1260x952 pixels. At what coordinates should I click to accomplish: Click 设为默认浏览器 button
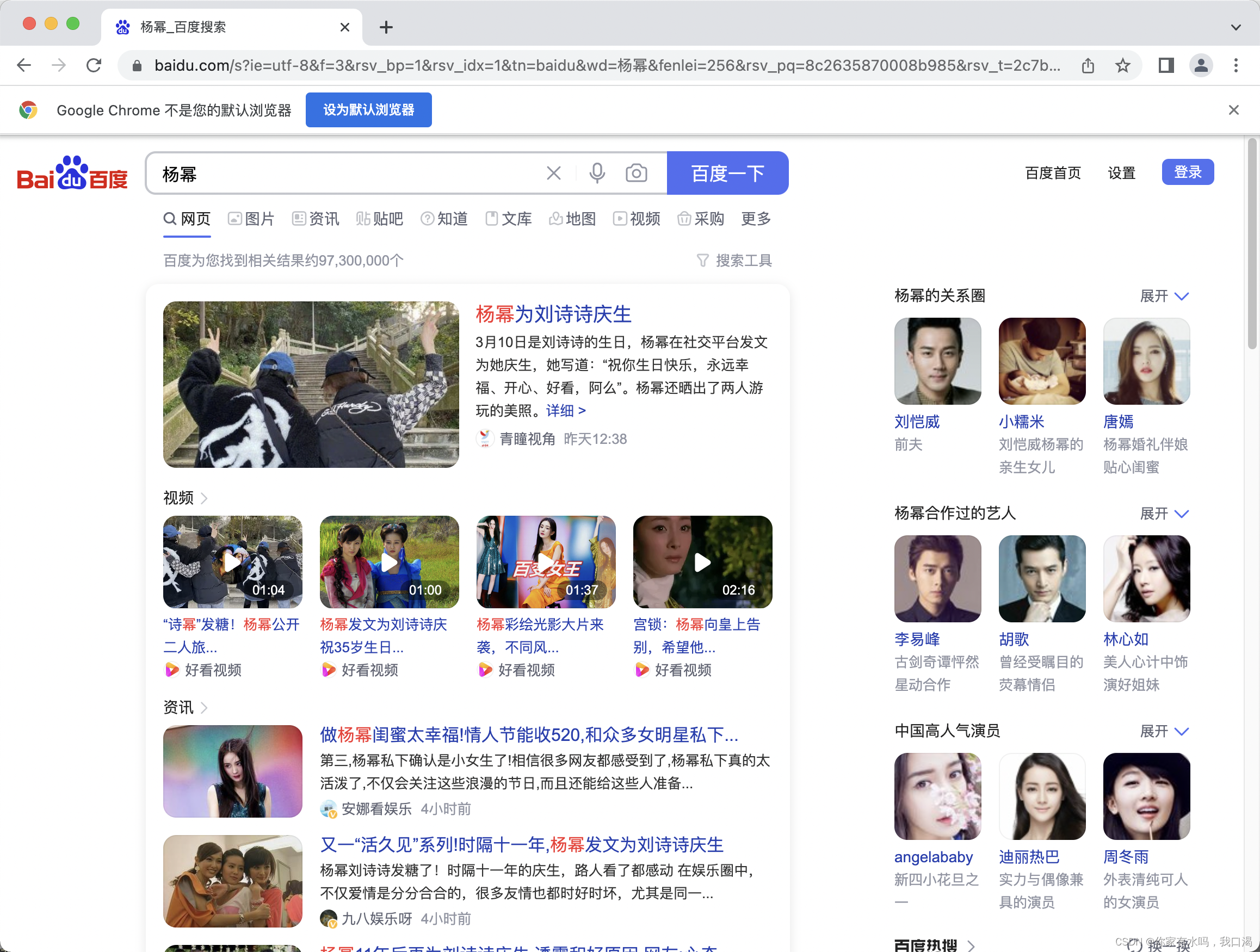pos(368,110)
